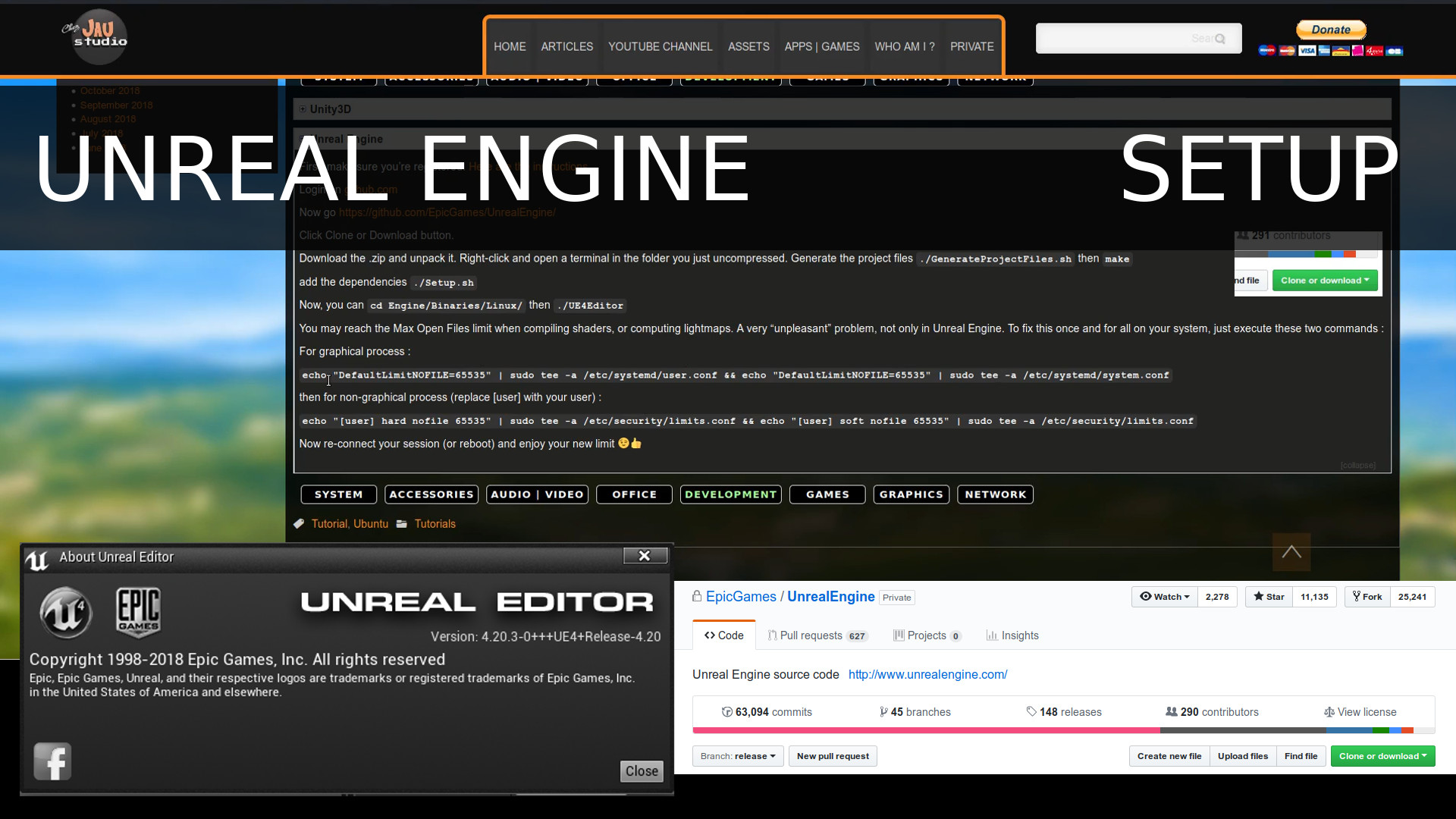Click the Epic Games shield logo
The width and height of the screenshot is (1456, 819).
[138, 611]
